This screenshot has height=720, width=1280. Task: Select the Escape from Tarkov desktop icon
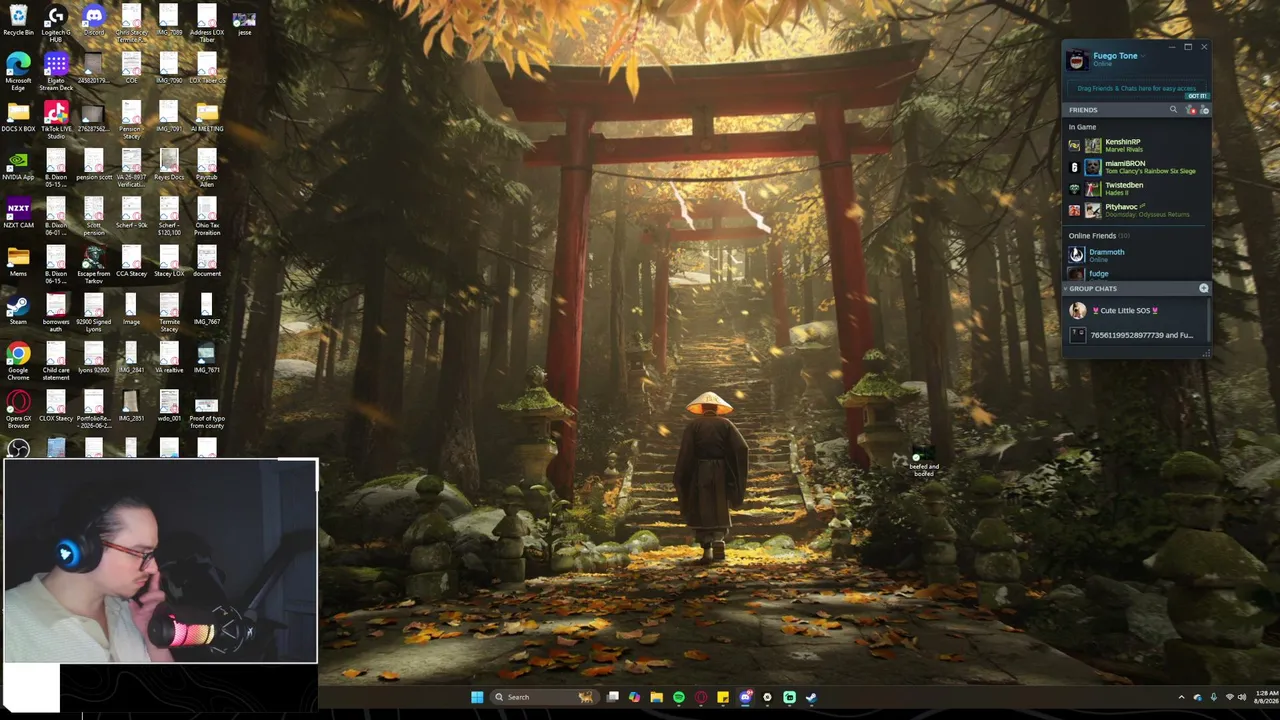(x=94, y=265)
